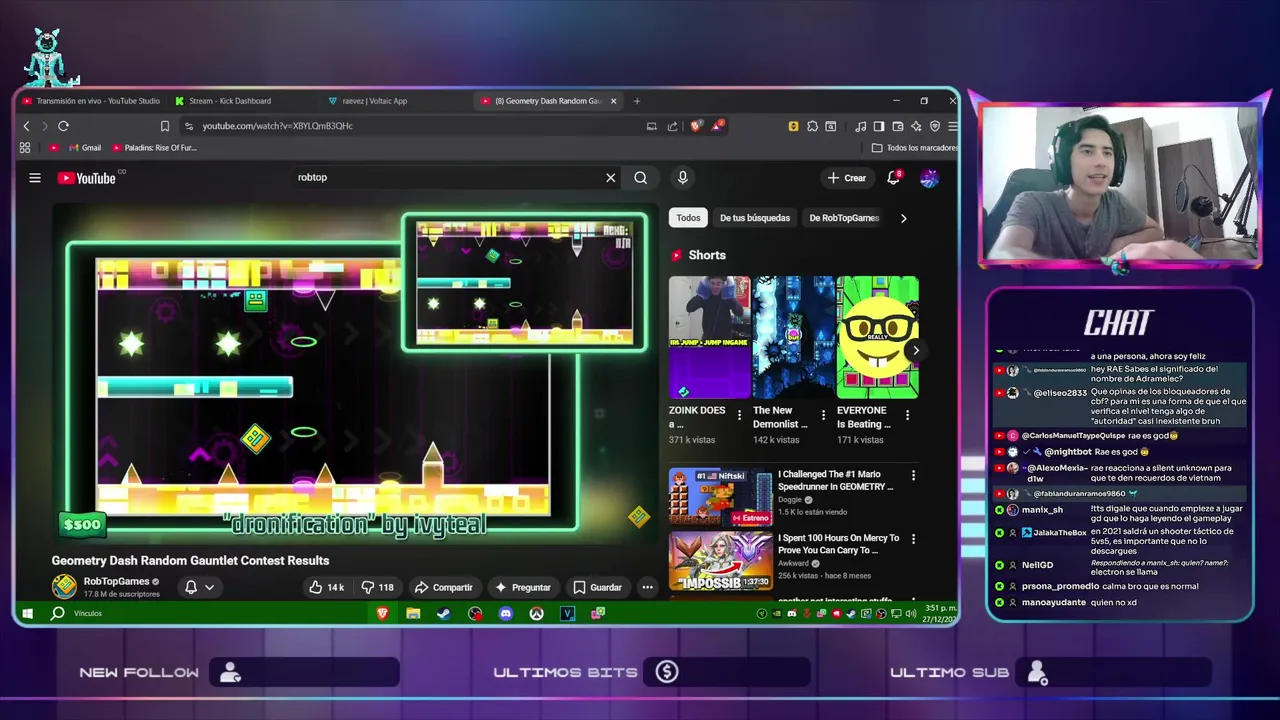Image resolution: width=1280 pixels, height=720 pixels.
Task: Open the browser extensions puzzle icon
Action: [x=812, y=126]
